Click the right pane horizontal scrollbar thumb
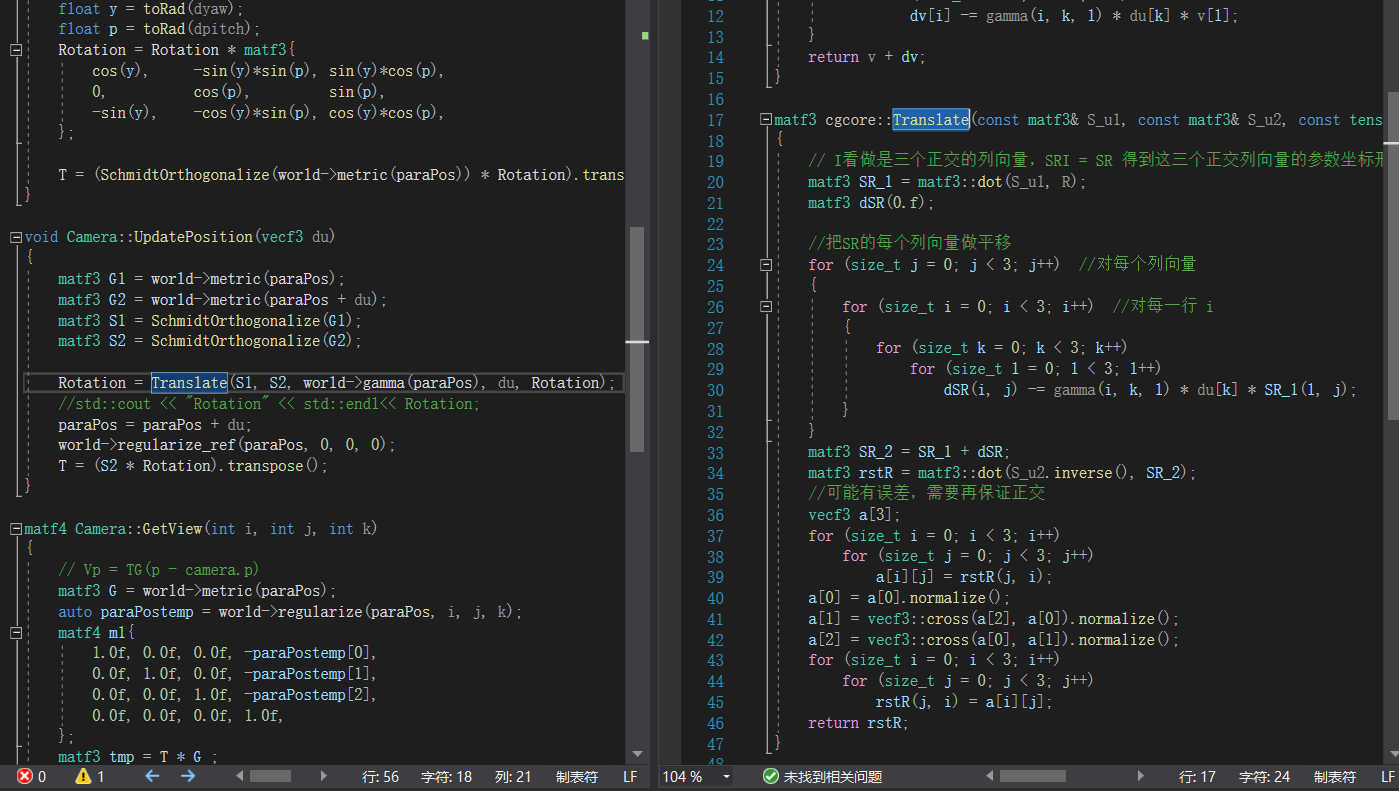1399x791 pixels. (1032, 776)
